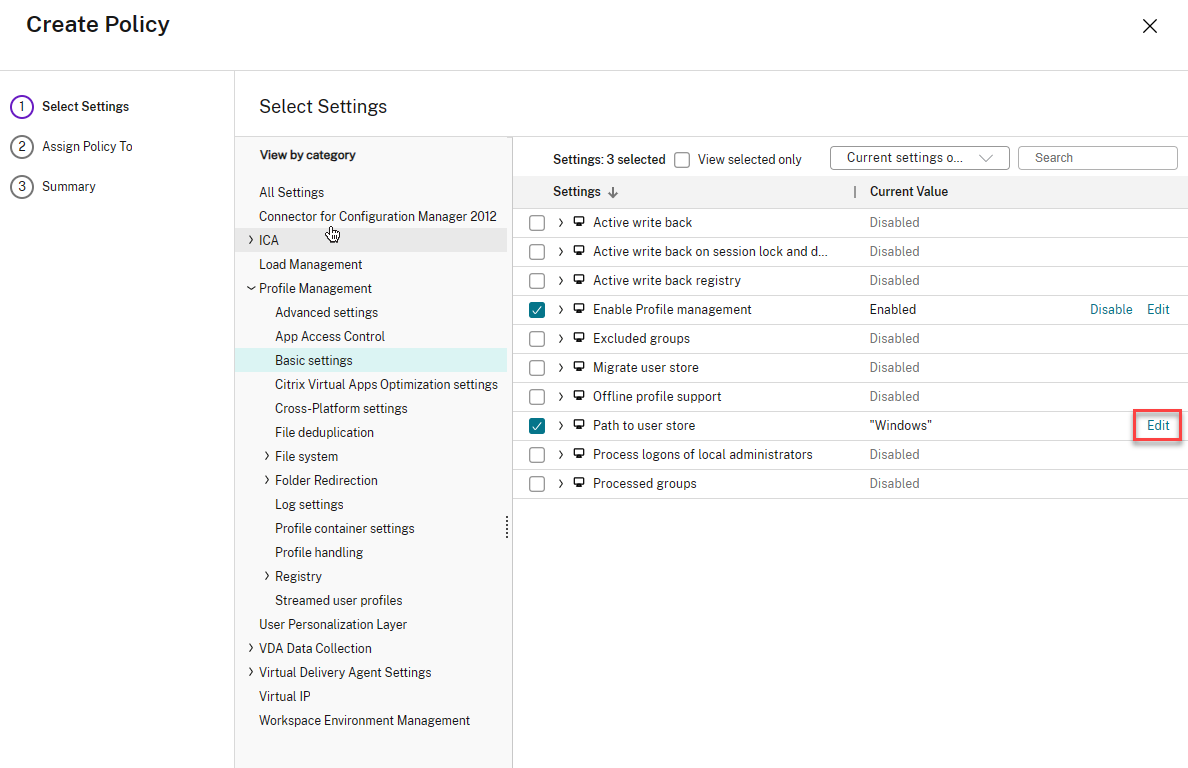1188x768 pixels.
Task: Click the settings Search field
Action: tap(1097, 158)
